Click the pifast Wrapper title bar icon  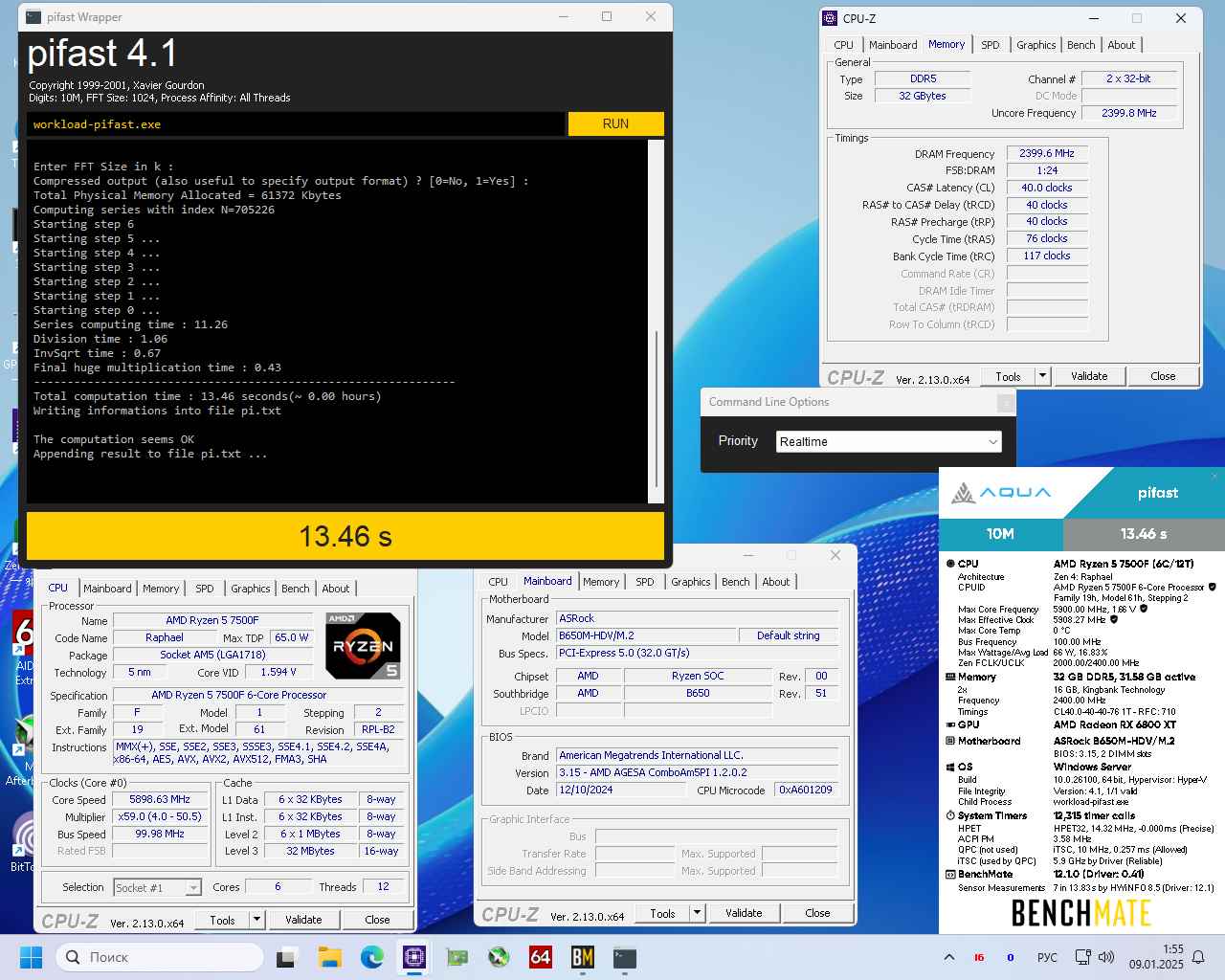[34, 16]
